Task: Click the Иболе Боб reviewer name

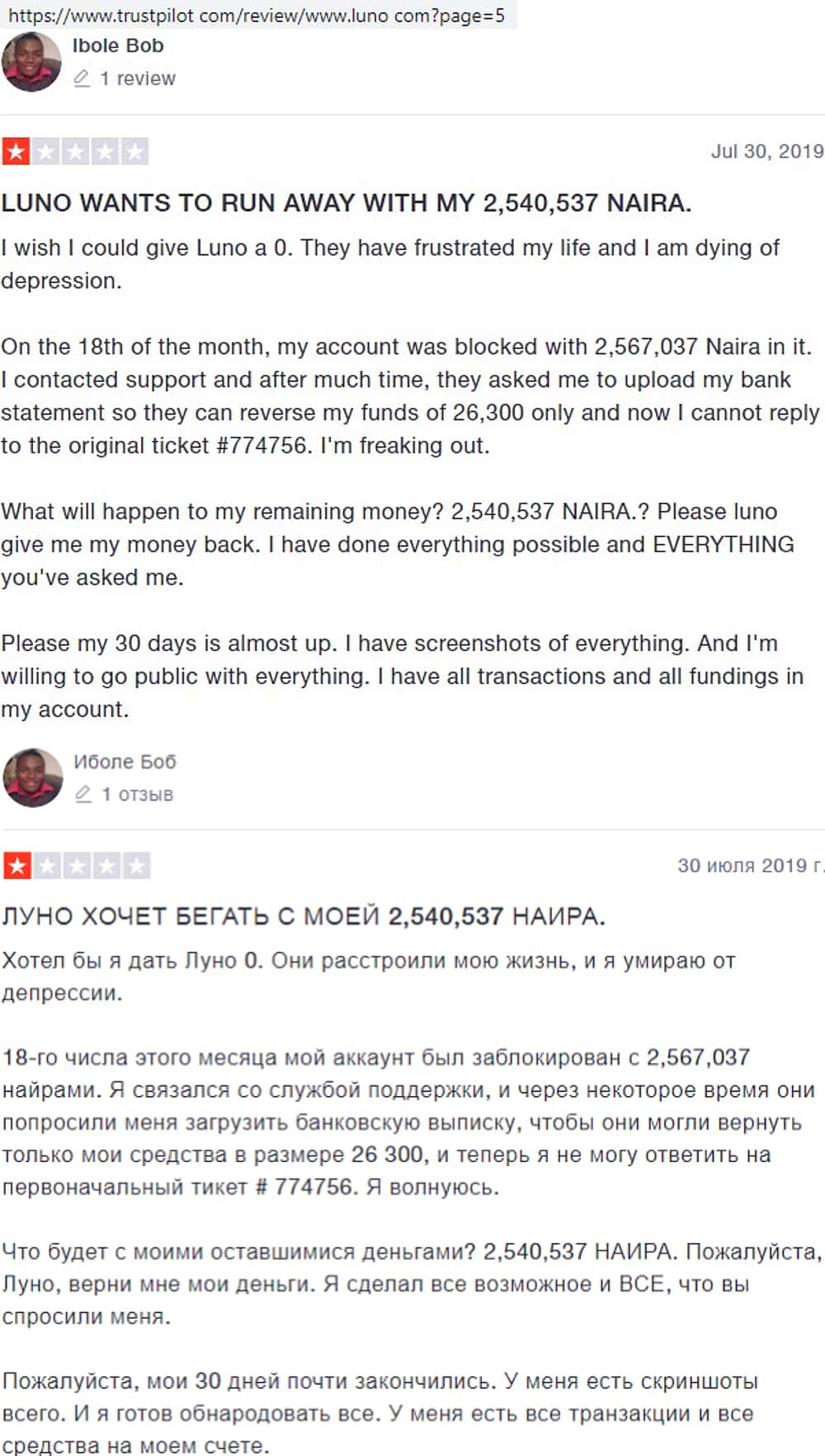Action: (125, 762)
